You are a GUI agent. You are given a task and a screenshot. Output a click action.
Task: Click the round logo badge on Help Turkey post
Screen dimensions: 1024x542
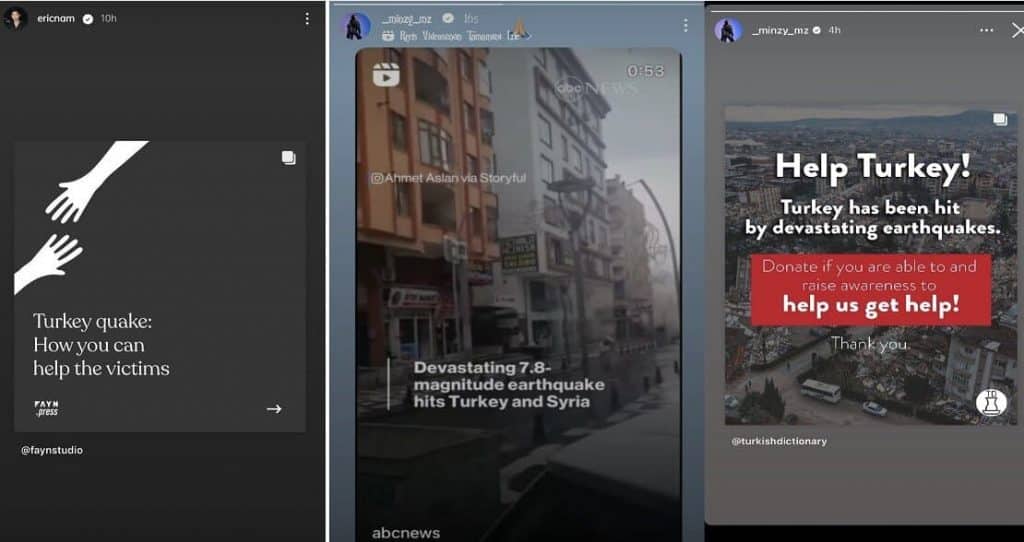[990, 403]
